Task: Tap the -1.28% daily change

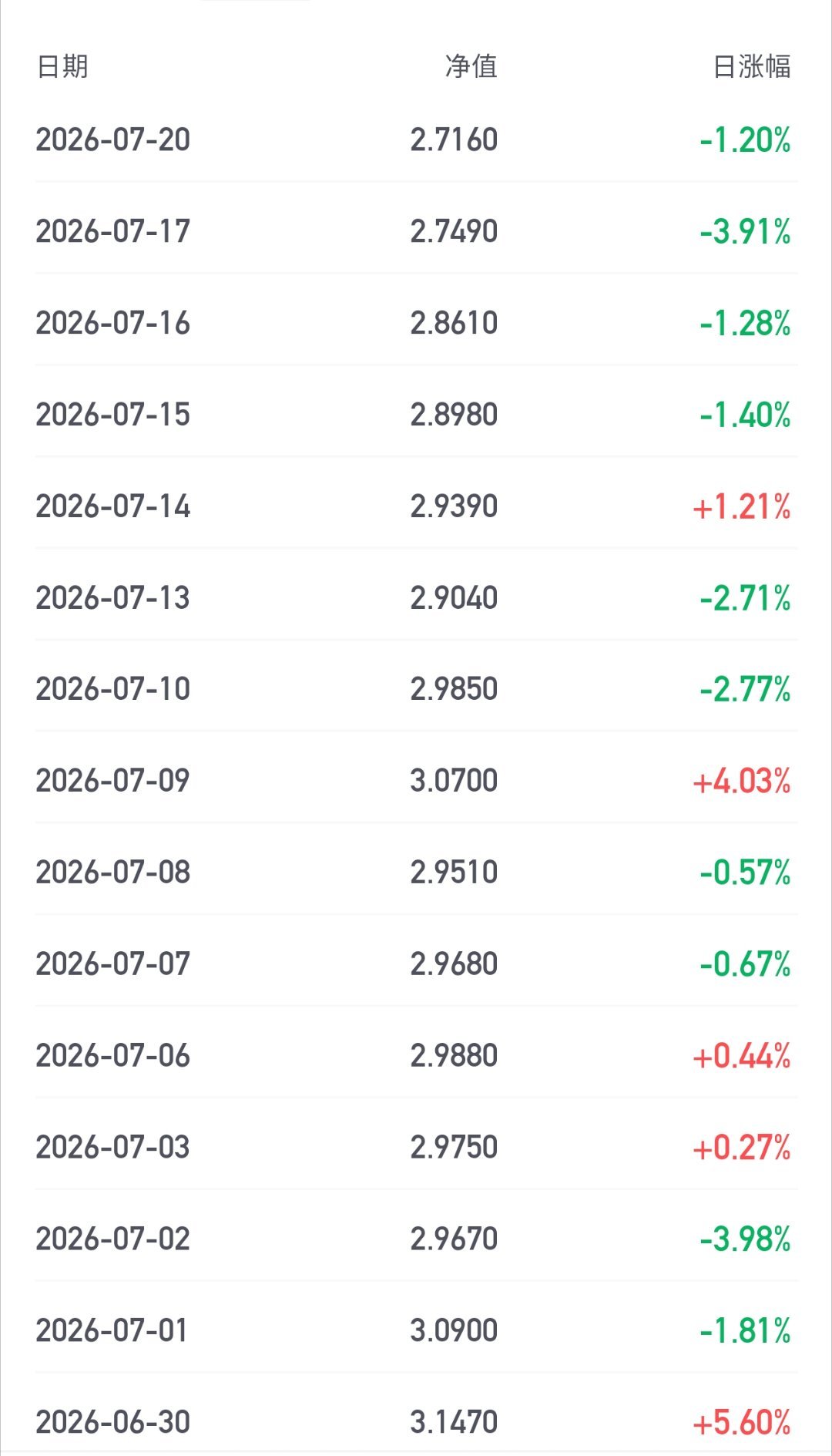Action: pos(745,323)
